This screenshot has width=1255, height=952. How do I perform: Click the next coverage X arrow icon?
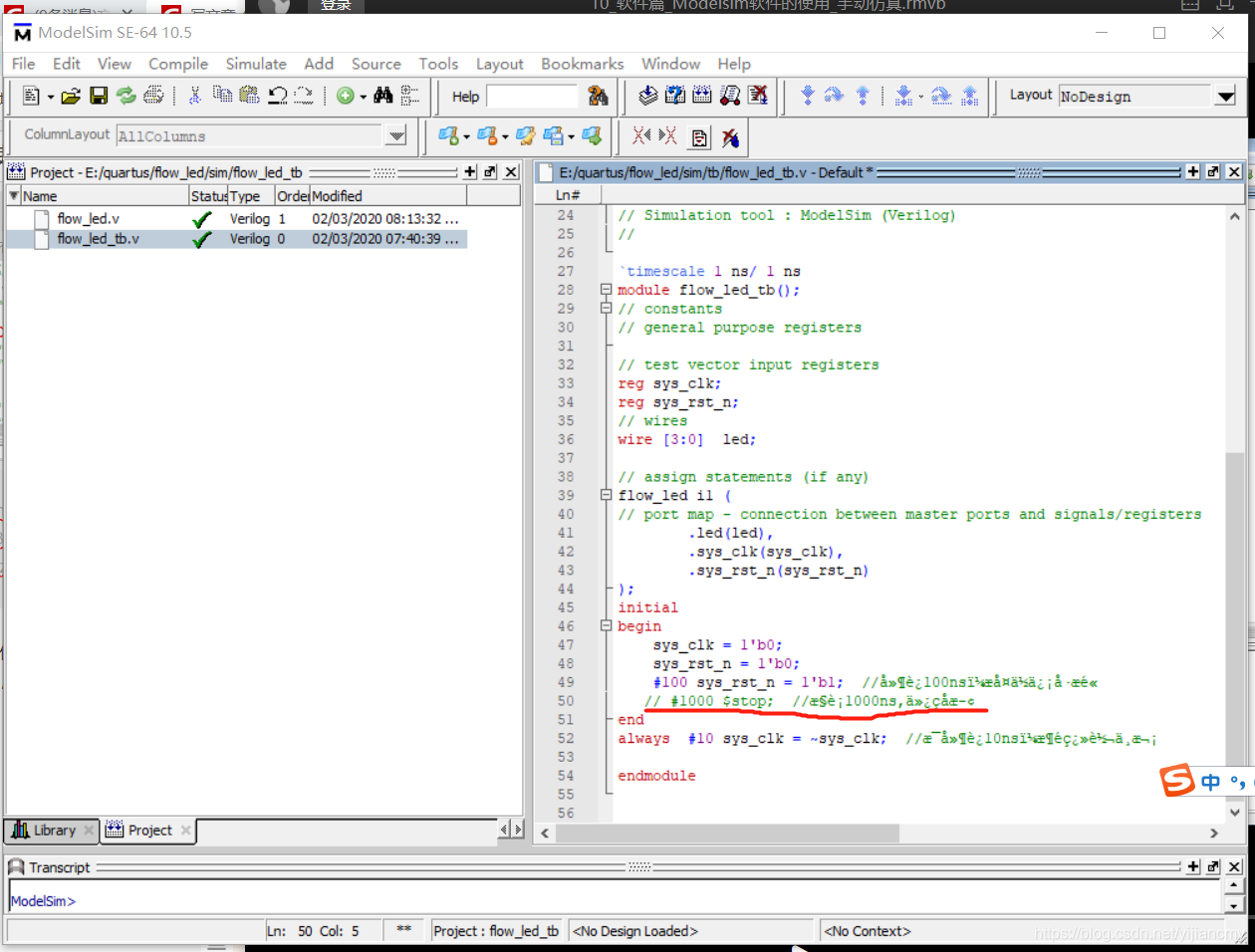pos(668,135)
